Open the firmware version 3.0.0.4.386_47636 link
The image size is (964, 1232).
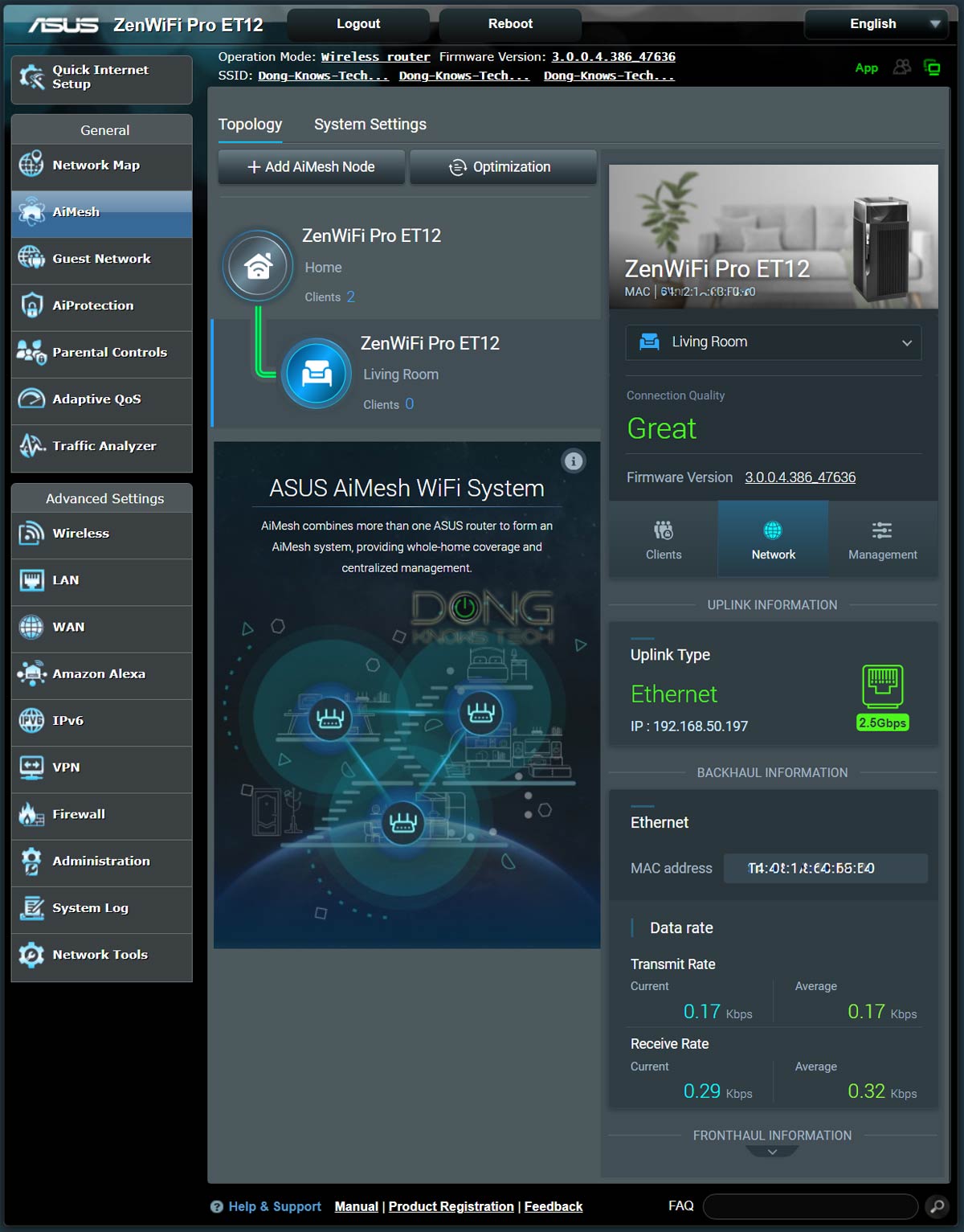[x=612, y=56]
